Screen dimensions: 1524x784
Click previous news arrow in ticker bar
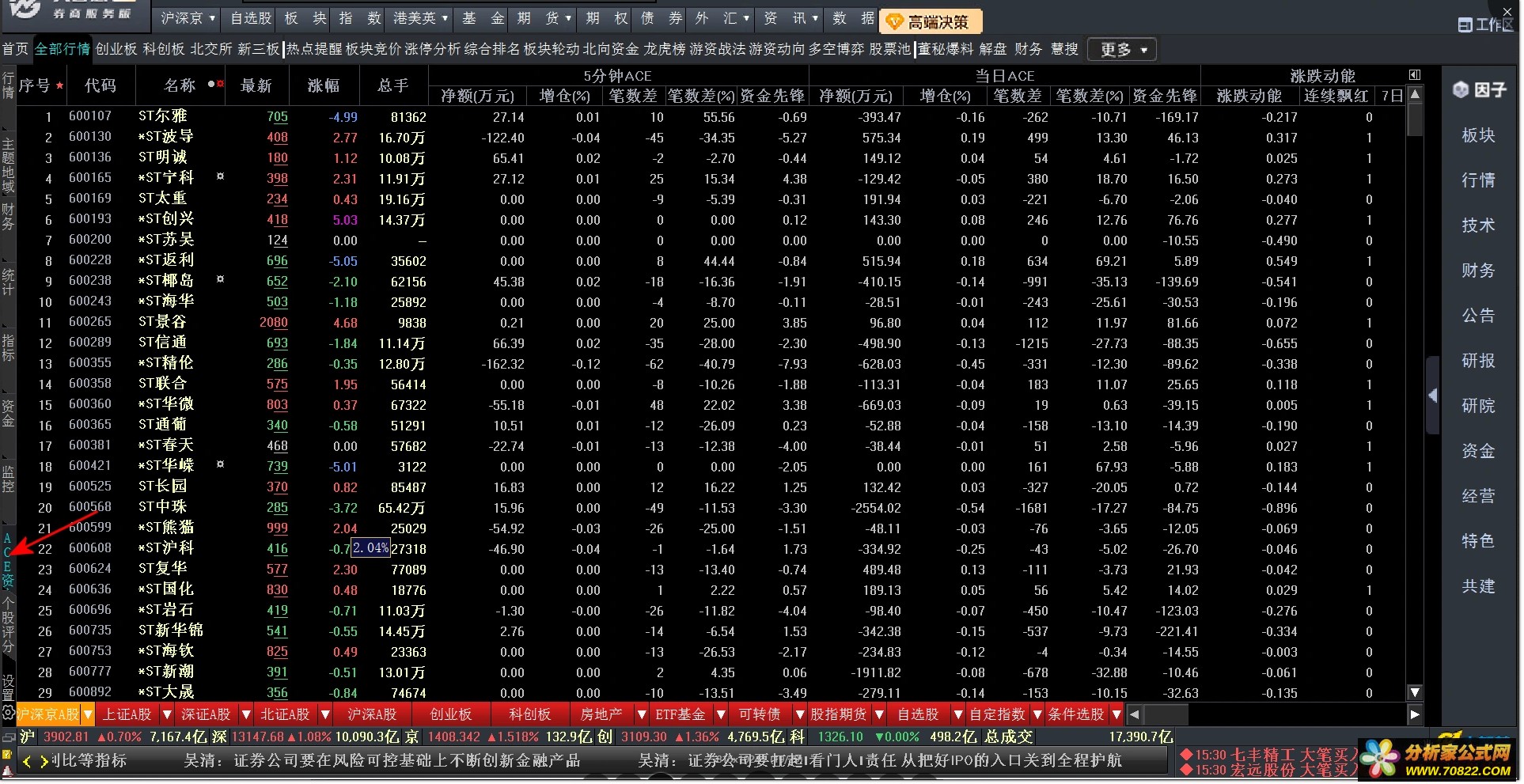[27, 762]
